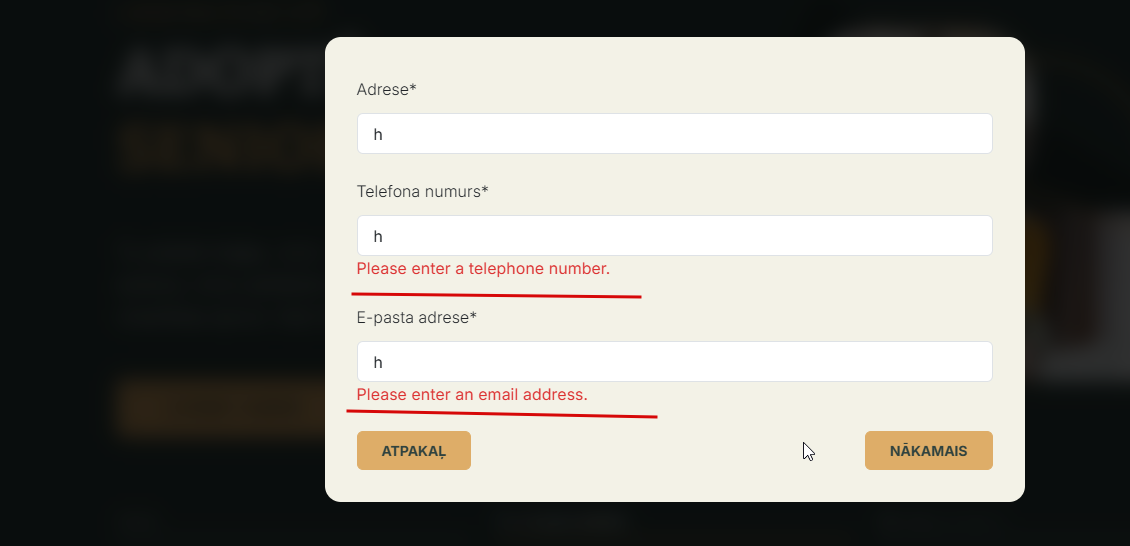1130x546 pixels.
Task: Click the letter "h" in the Adrese field
Action: tap(378, 134)
